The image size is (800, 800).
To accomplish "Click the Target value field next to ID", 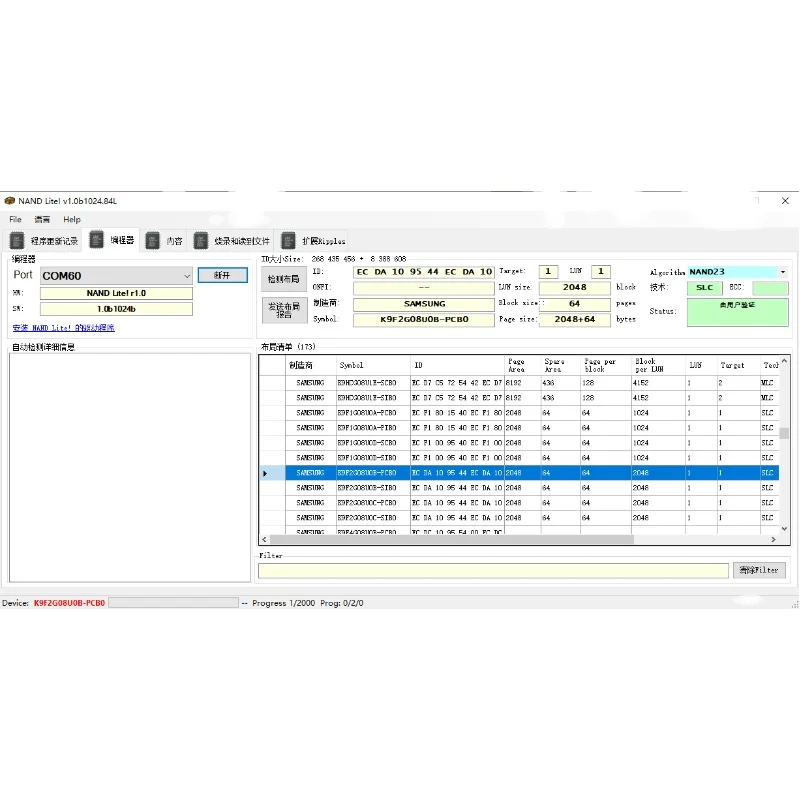I will [x=548, y=271].
